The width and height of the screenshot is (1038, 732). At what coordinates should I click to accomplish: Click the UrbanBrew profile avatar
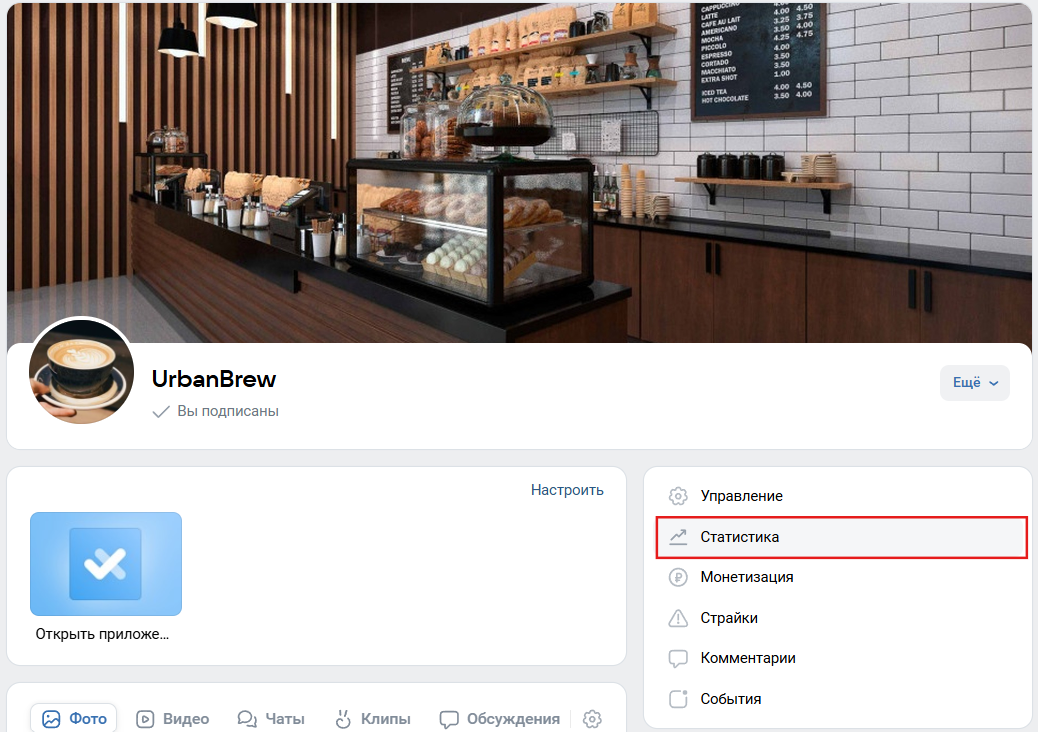tap(81, 371)
